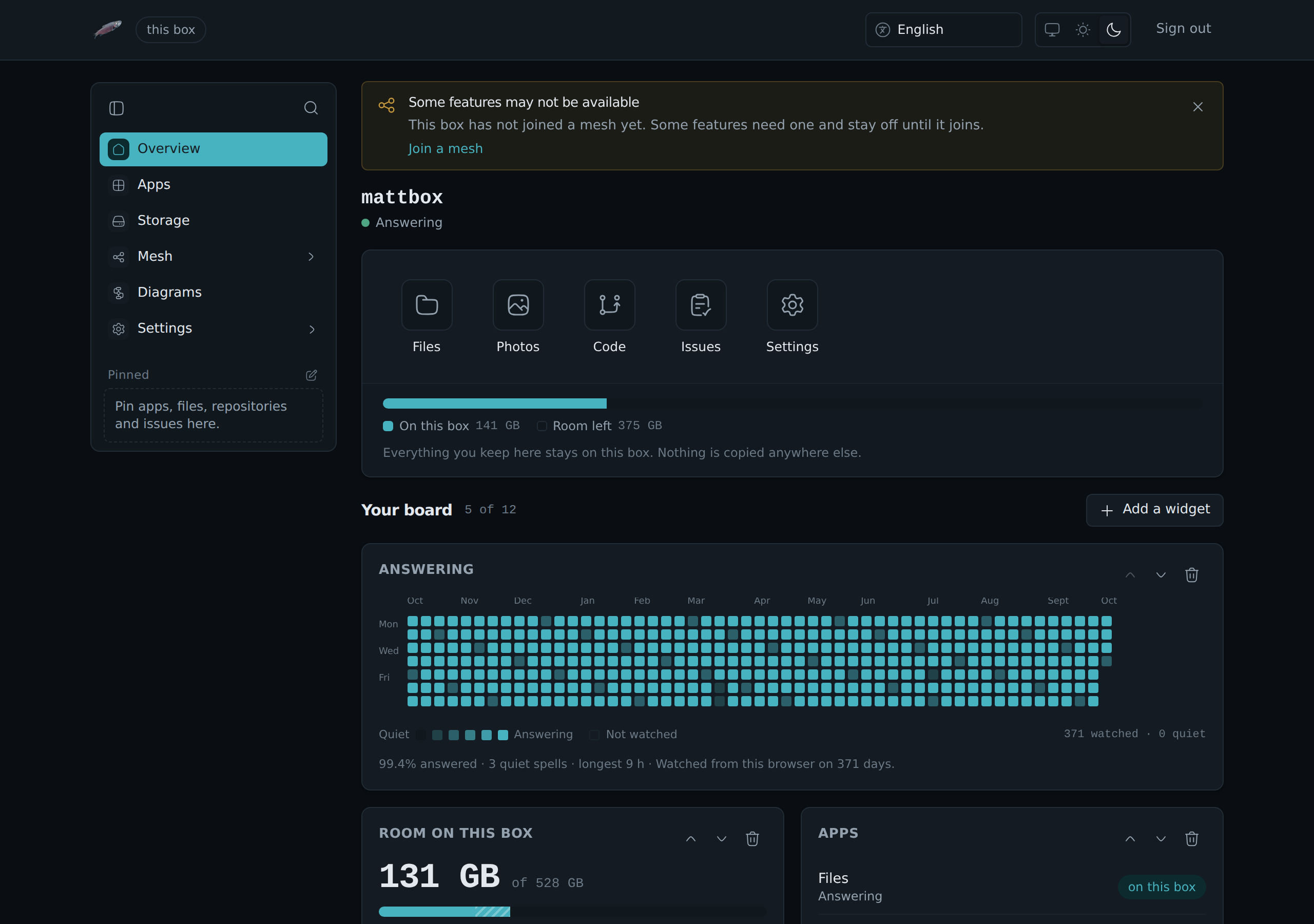Switch to light theme

point(1082,30)
